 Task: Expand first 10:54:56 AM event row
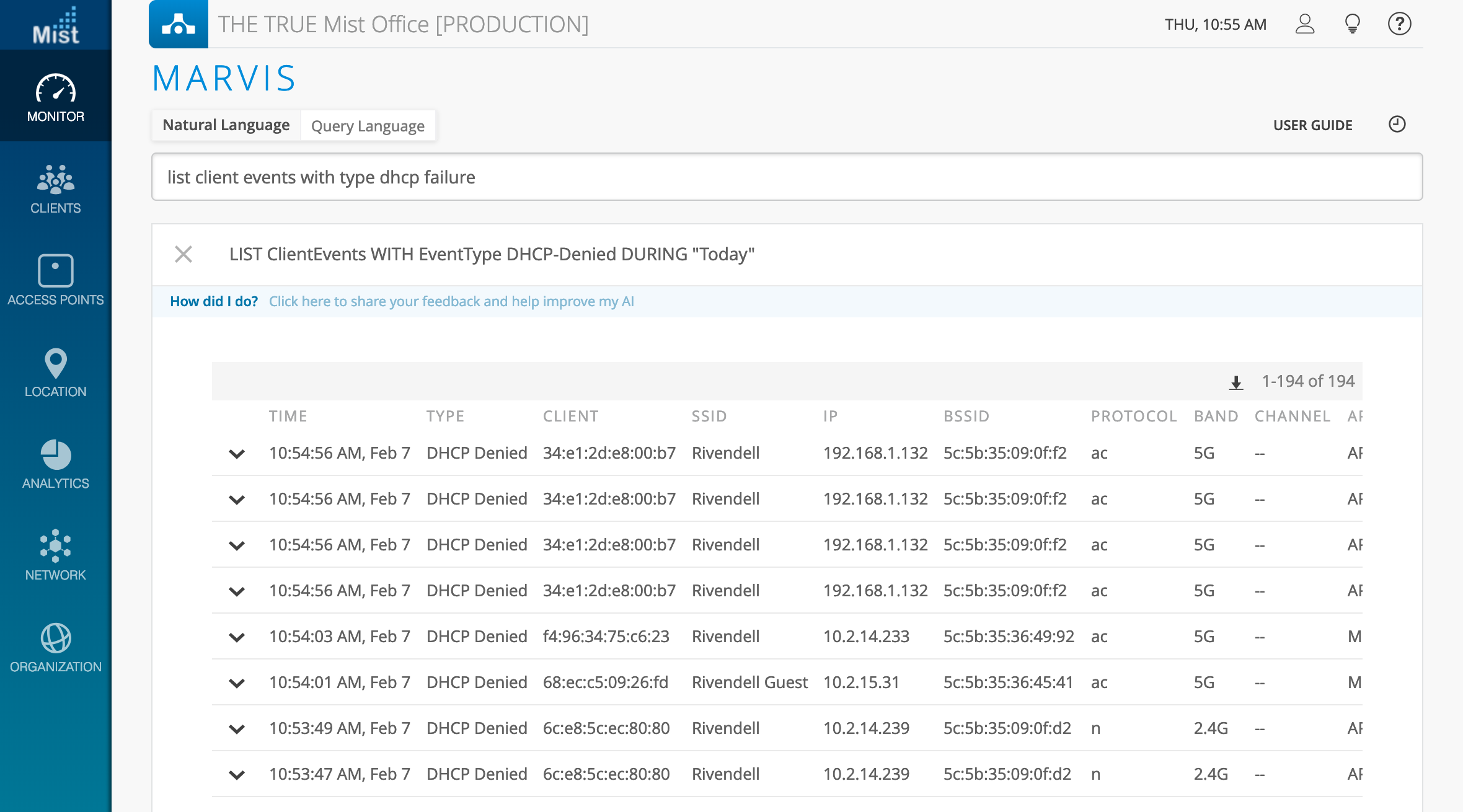click(237, 454)
